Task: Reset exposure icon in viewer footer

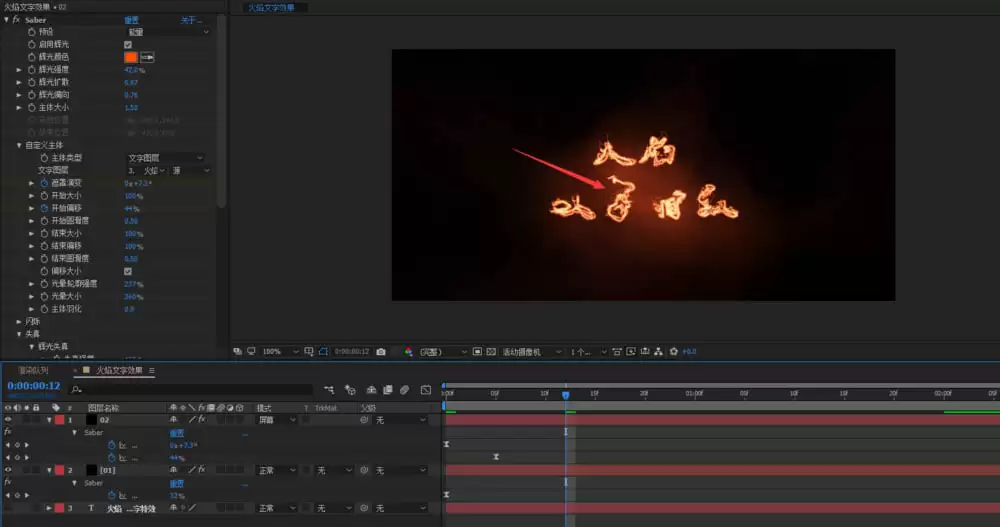Action: tap(673, 352)
